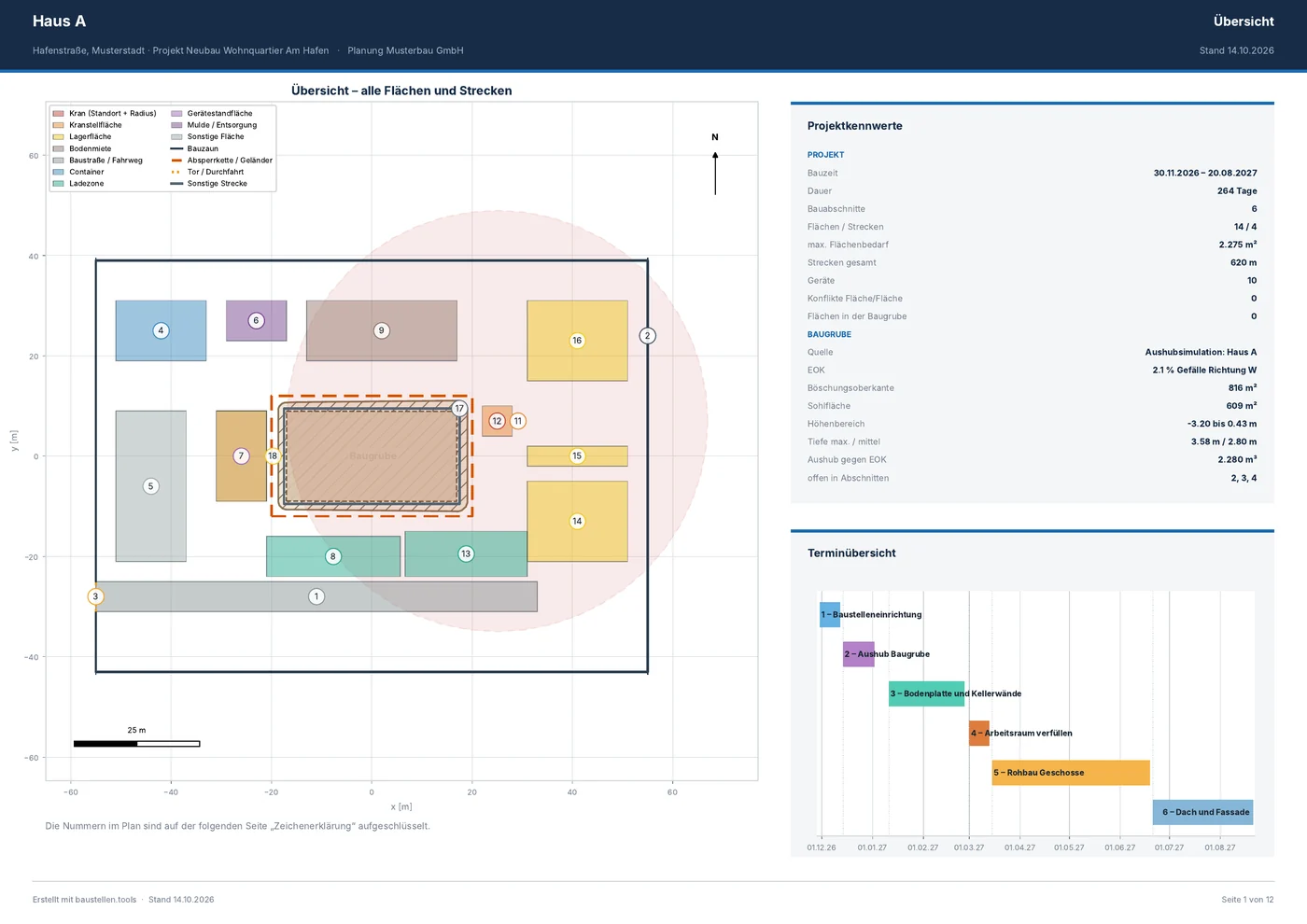
Task: Select marker 6 on the purple Mulde area
Action: (256, 320)
